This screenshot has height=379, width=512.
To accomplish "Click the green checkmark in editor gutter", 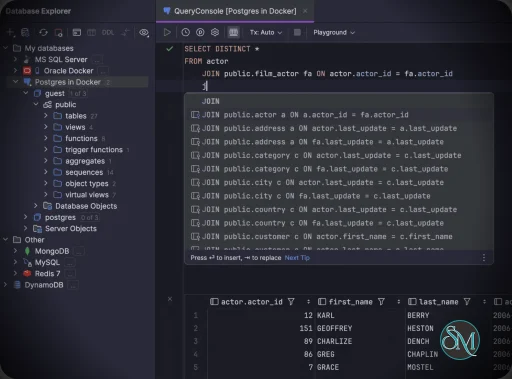I will click(x=170, y=49).
